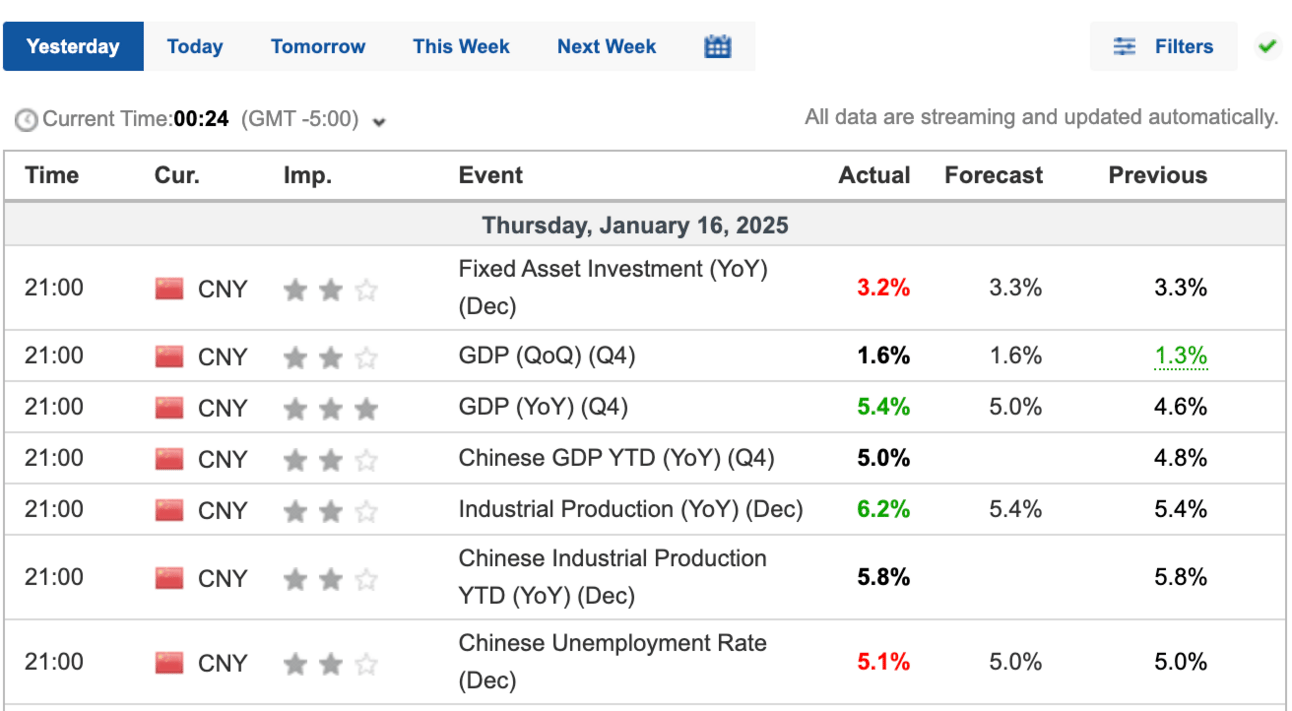The image size is (1292, 711).
Task: Open the GDP (QoQ) (Q4) event
Action: 546,356
